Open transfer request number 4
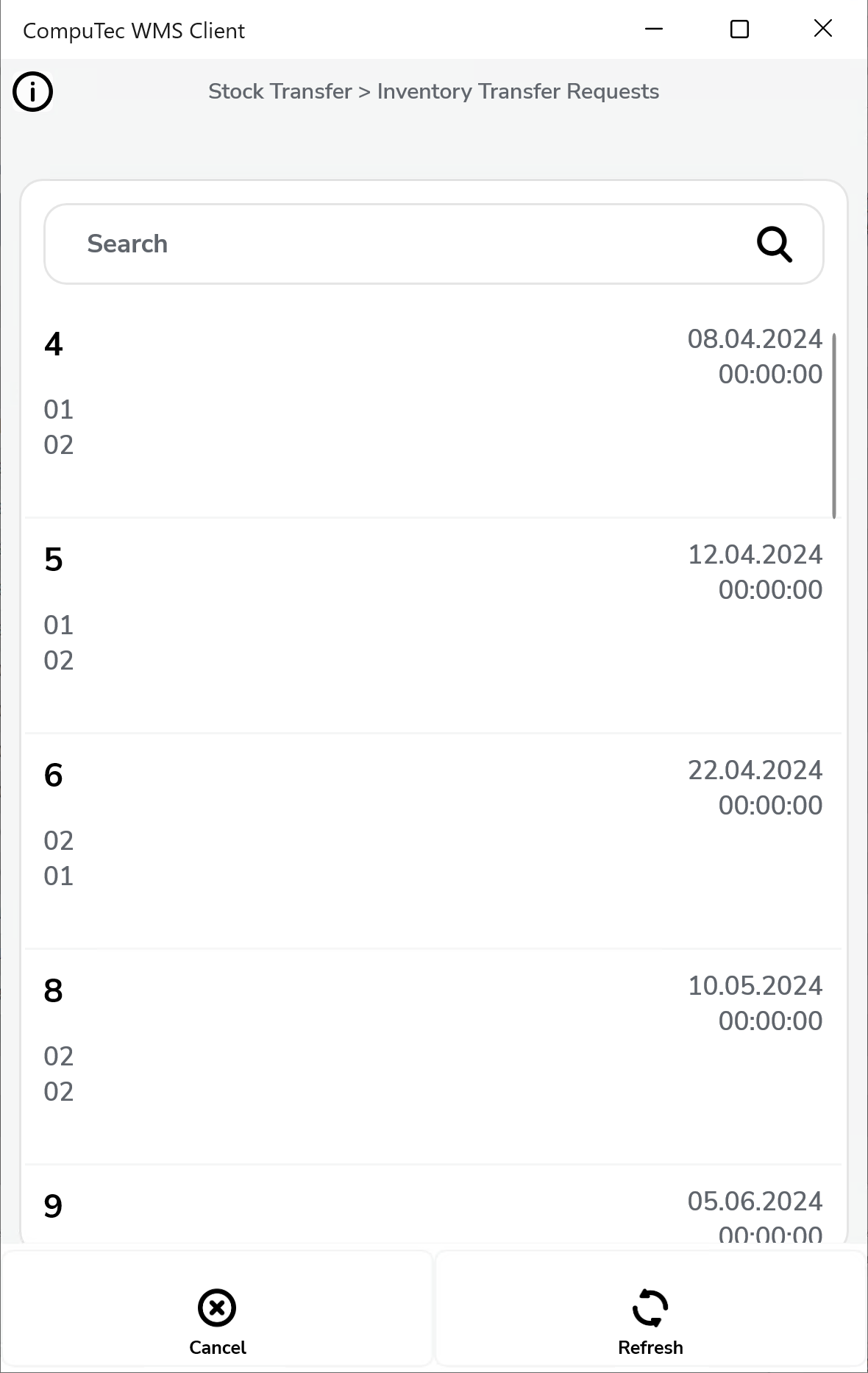The height and width of the screenshot is (1373, 868). (x=54, y=344)
